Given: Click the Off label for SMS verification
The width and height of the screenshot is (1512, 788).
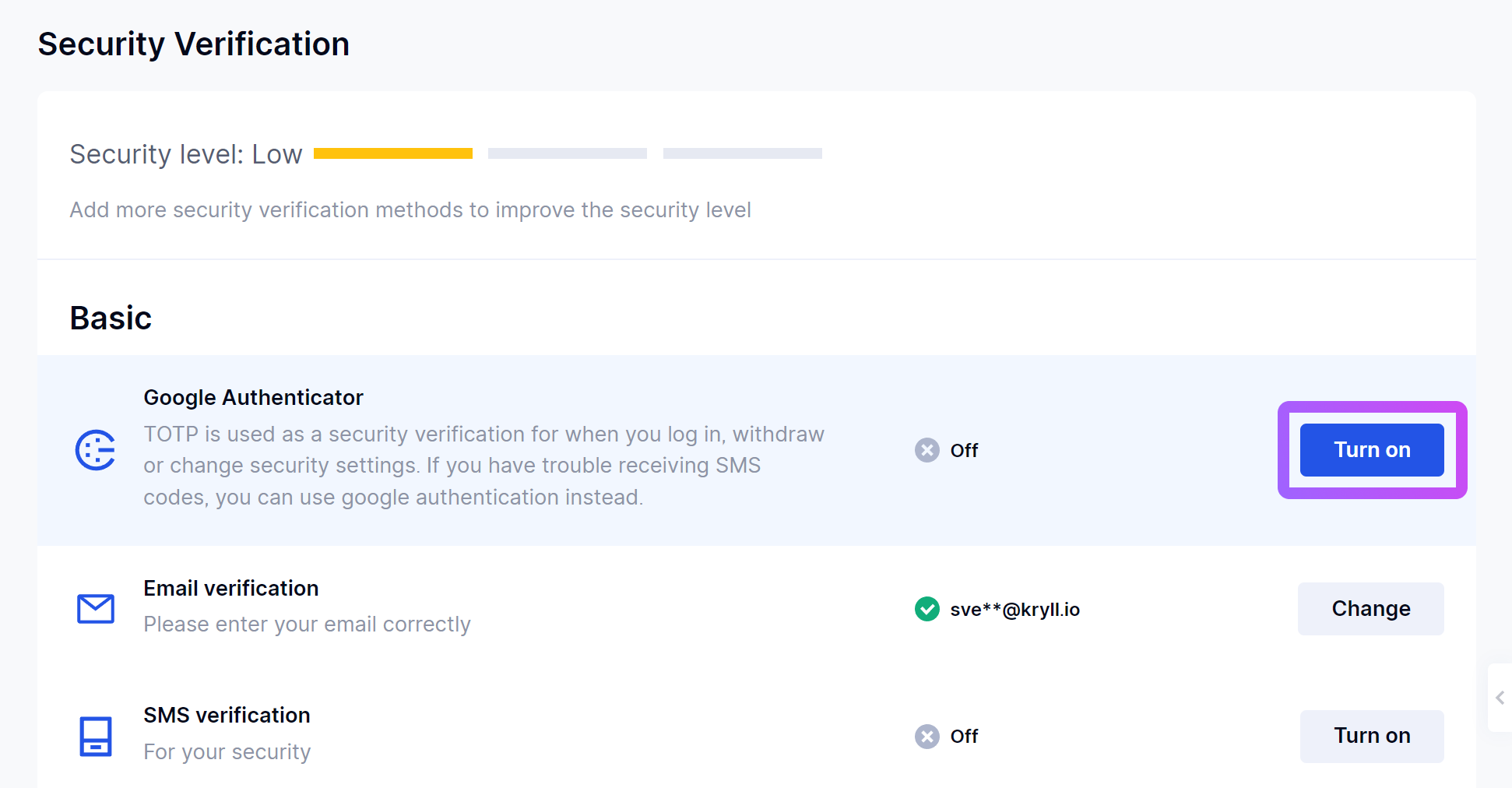Looking at the screenshot, I should point(964,737).
